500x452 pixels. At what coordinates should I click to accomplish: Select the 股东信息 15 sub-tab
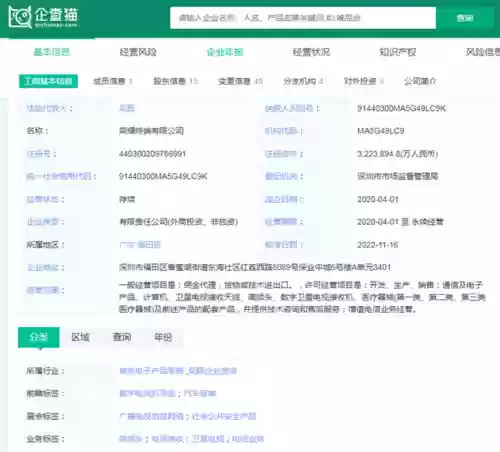point(175,81)
